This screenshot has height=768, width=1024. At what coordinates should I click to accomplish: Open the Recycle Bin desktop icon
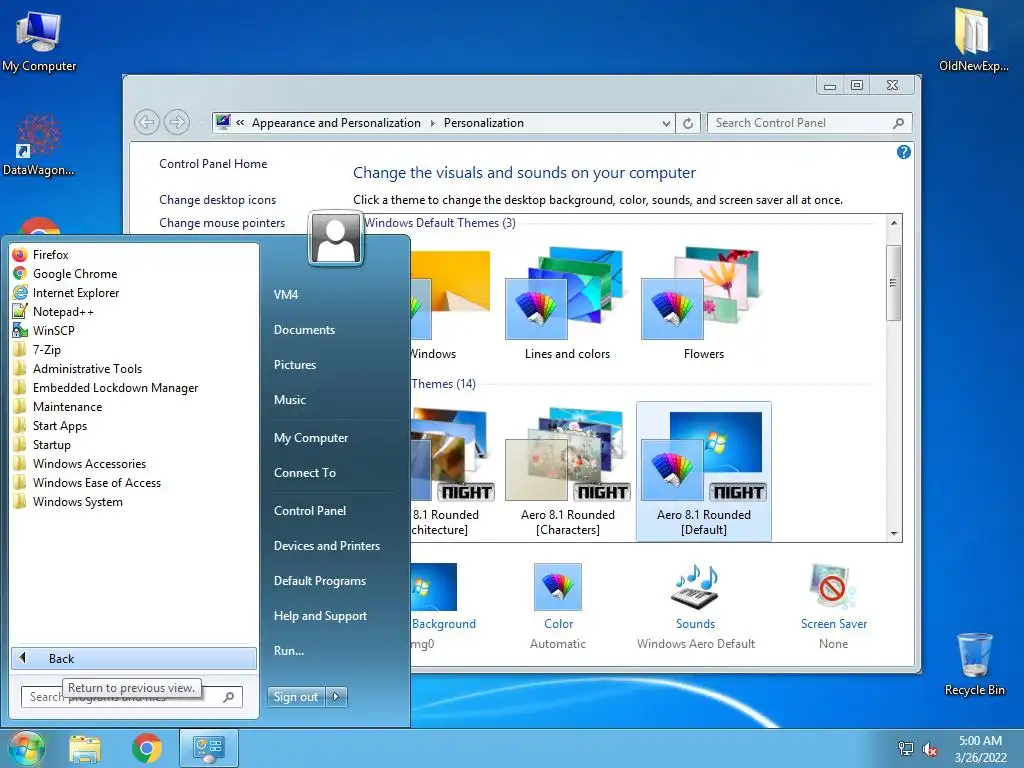tap(974, 664)
